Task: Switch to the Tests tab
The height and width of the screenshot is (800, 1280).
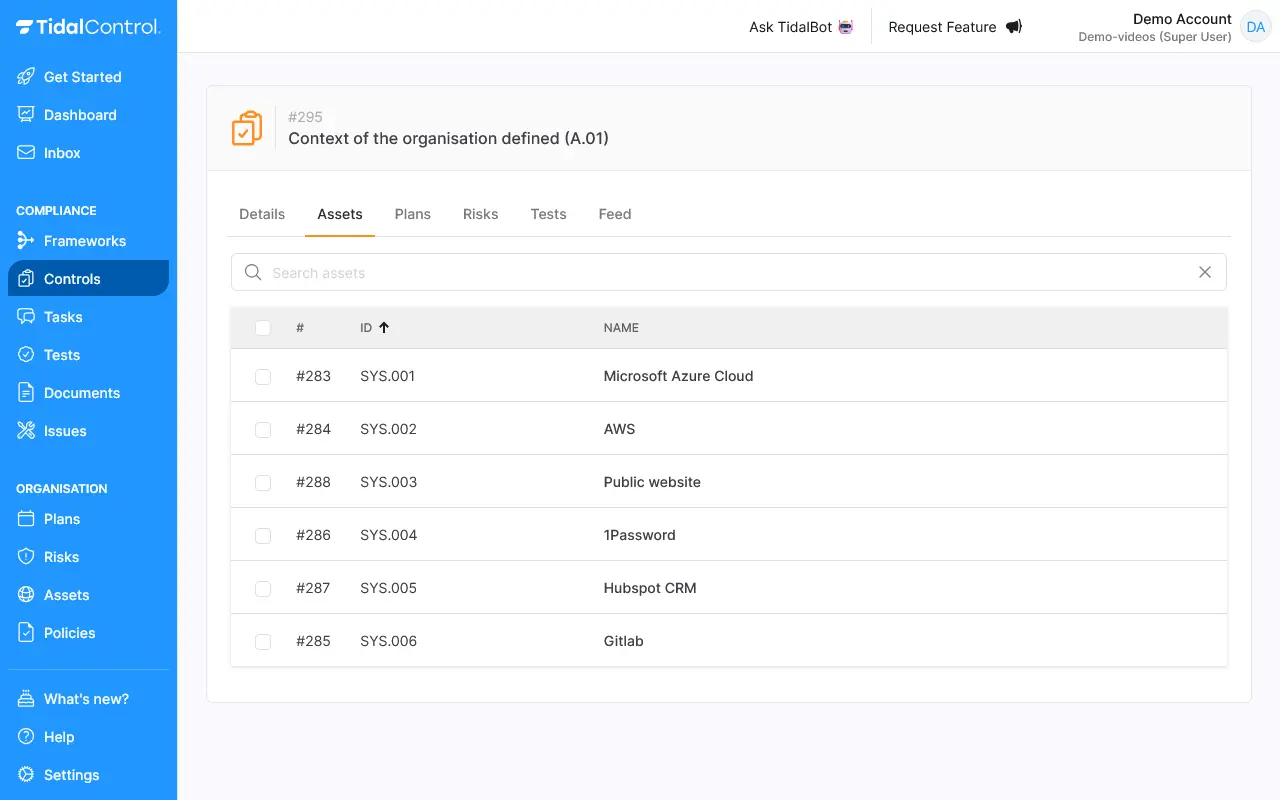Action: (549, 214)
